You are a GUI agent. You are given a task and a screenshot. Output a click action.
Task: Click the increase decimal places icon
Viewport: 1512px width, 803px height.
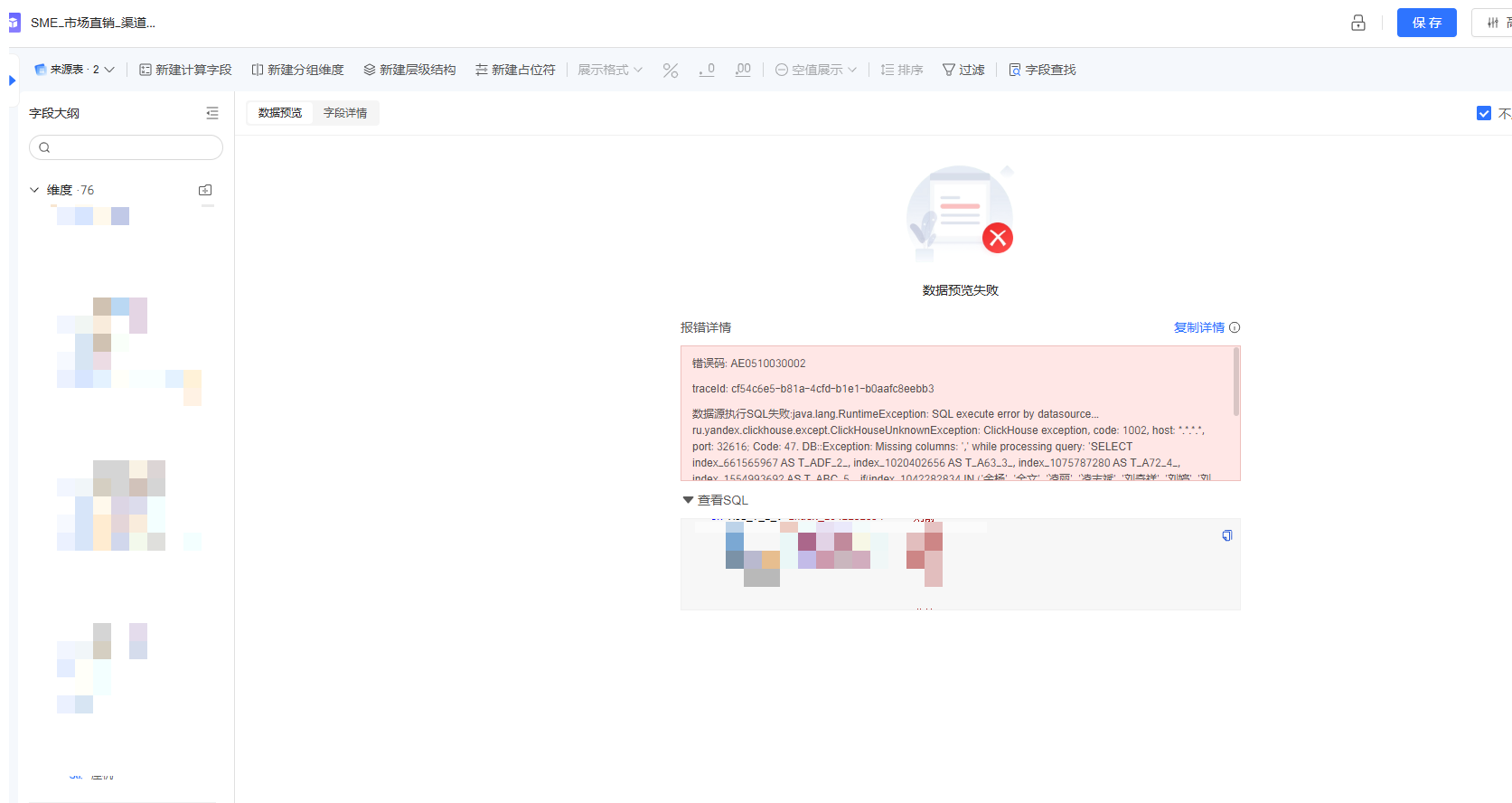click(x=743, y=70)
